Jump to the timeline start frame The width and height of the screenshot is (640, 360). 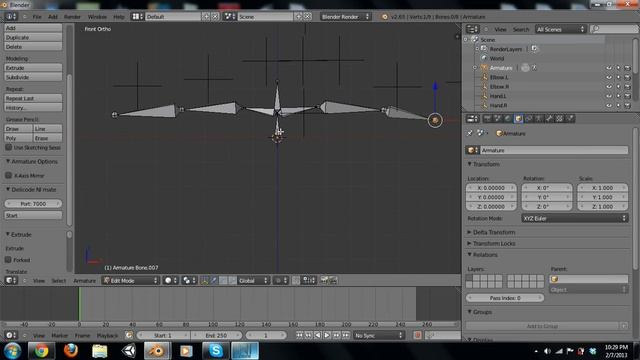point(299,335)
